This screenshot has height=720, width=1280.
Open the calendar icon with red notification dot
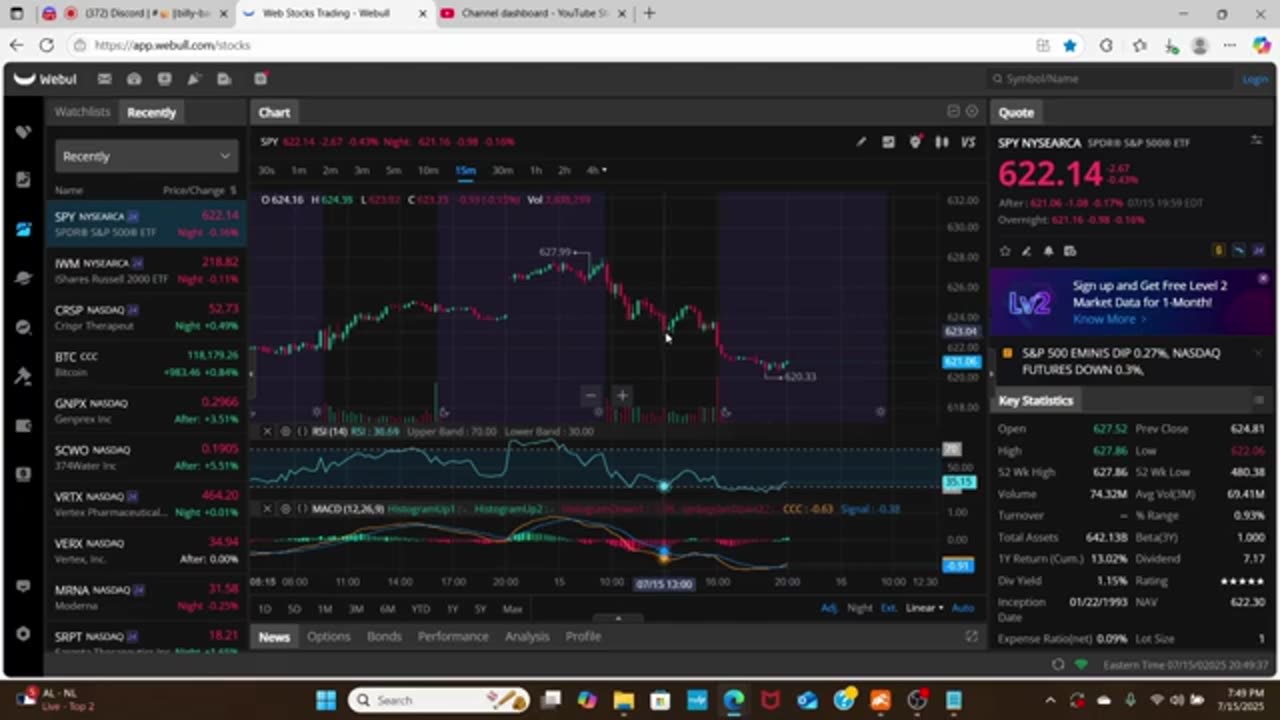[260, 79]
